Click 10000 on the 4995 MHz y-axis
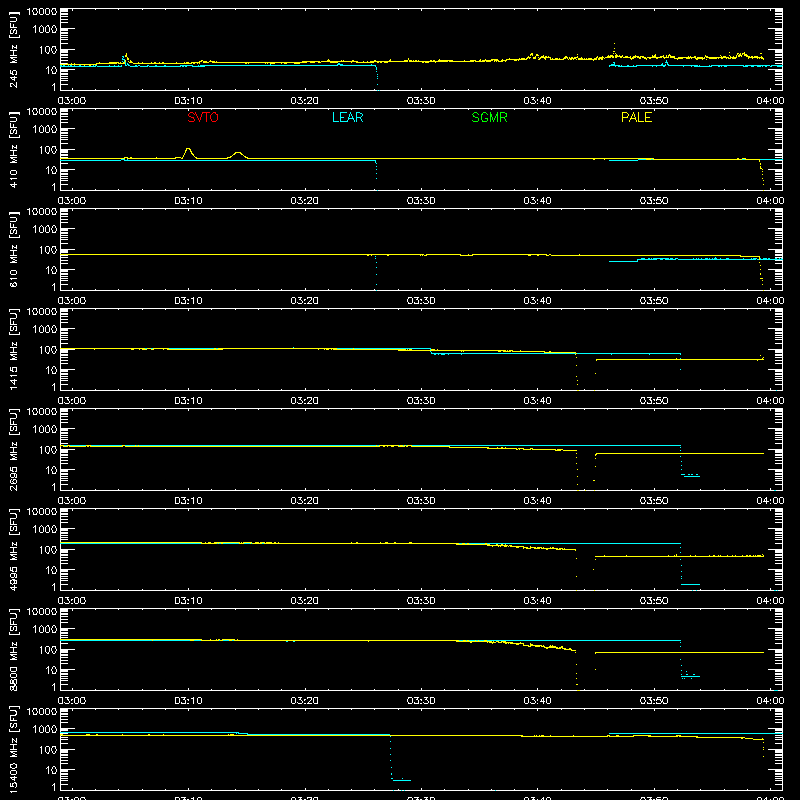This screenshot has height=800, width=800. coord(42,512)
